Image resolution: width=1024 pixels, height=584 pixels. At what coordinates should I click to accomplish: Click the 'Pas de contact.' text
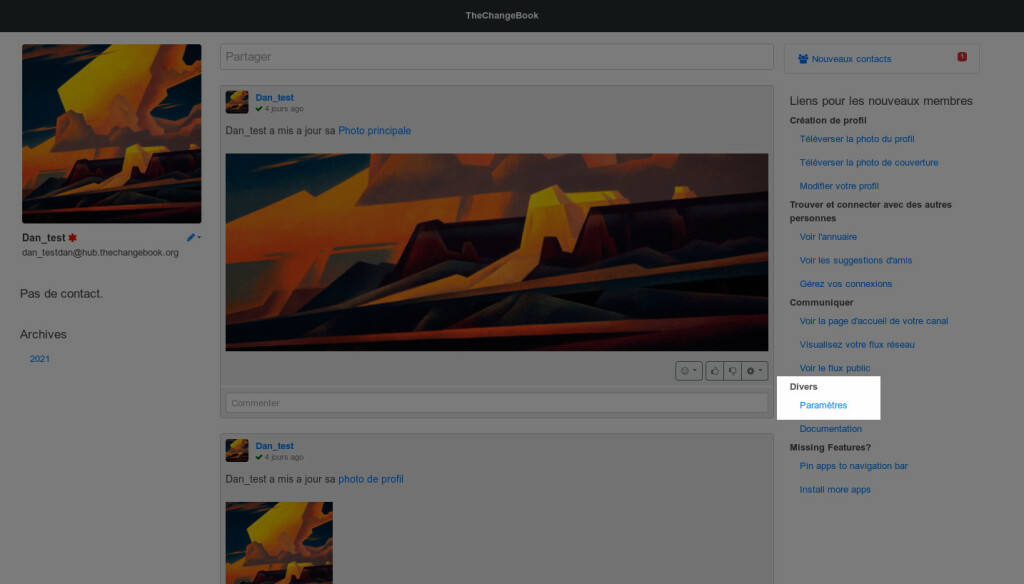(x=61, y=294)
